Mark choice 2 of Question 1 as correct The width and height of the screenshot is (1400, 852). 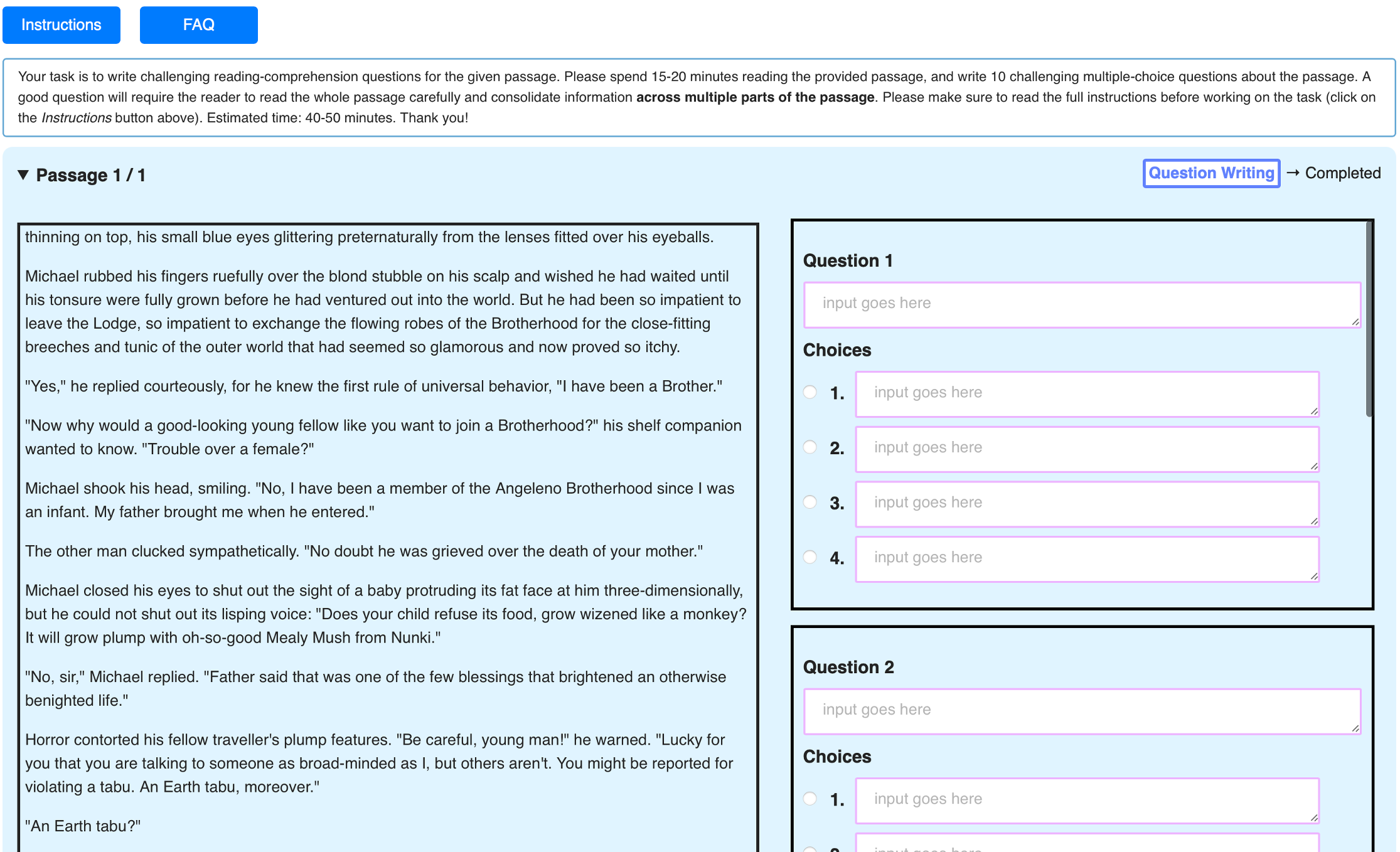click(x=810, y=447)
